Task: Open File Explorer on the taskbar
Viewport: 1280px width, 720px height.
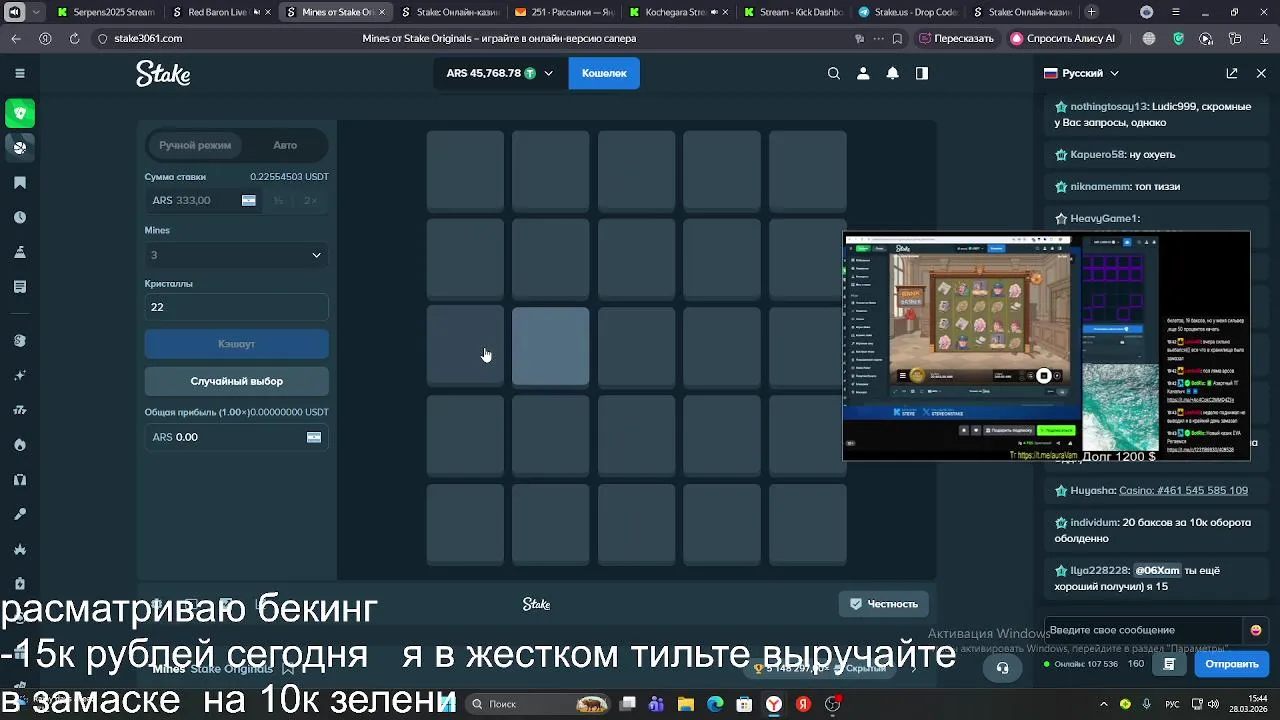Action: (x=686, y=704)
